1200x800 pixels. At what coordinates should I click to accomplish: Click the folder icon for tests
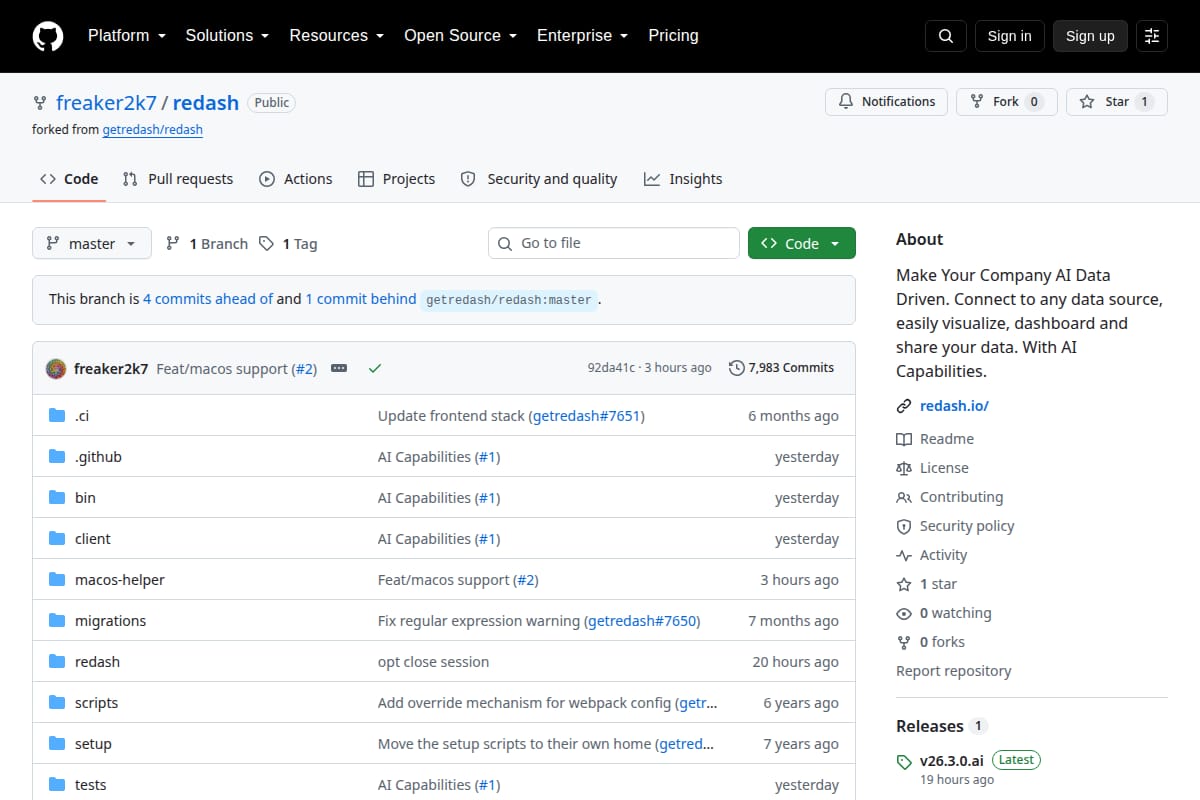point(57,785)
